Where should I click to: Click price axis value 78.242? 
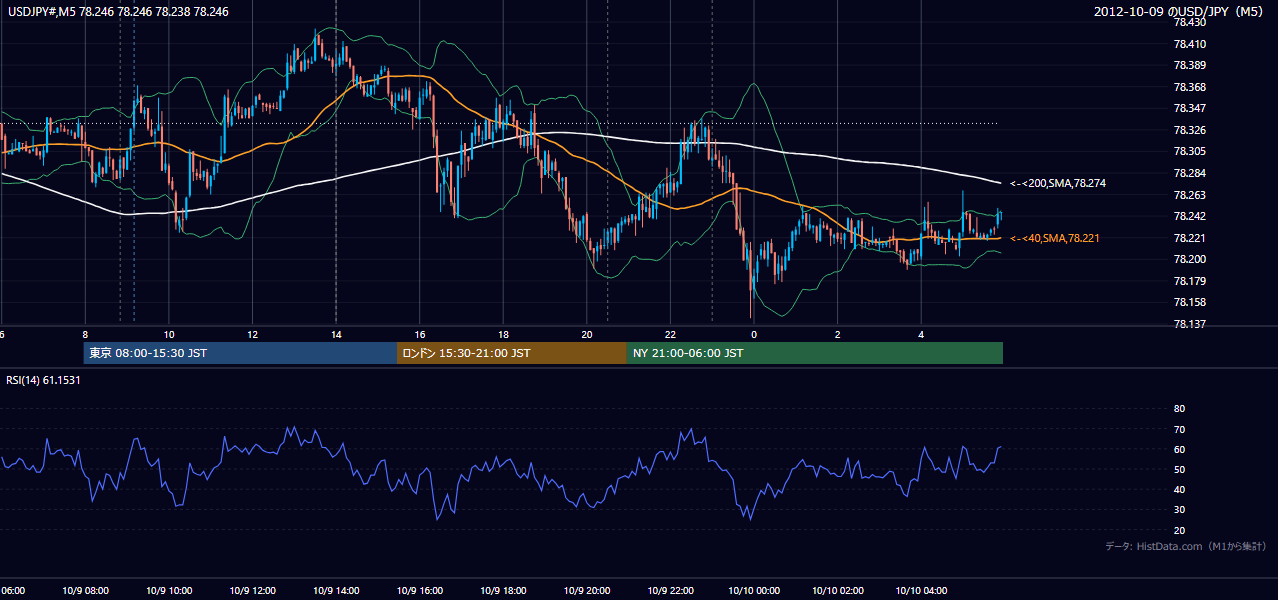click(1191, 216)
